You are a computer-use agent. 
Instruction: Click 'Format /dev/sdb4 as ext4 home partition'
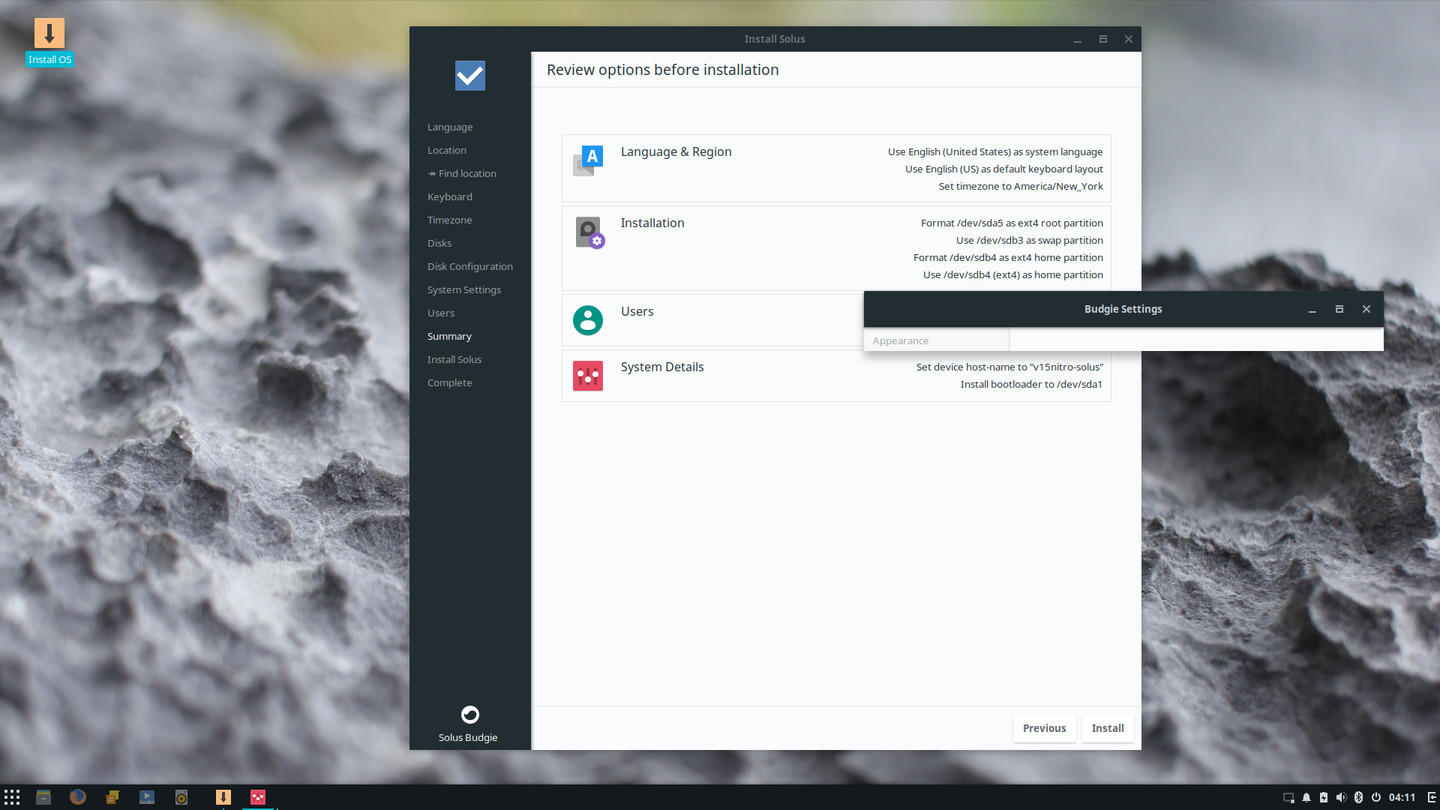[1008, 257]
